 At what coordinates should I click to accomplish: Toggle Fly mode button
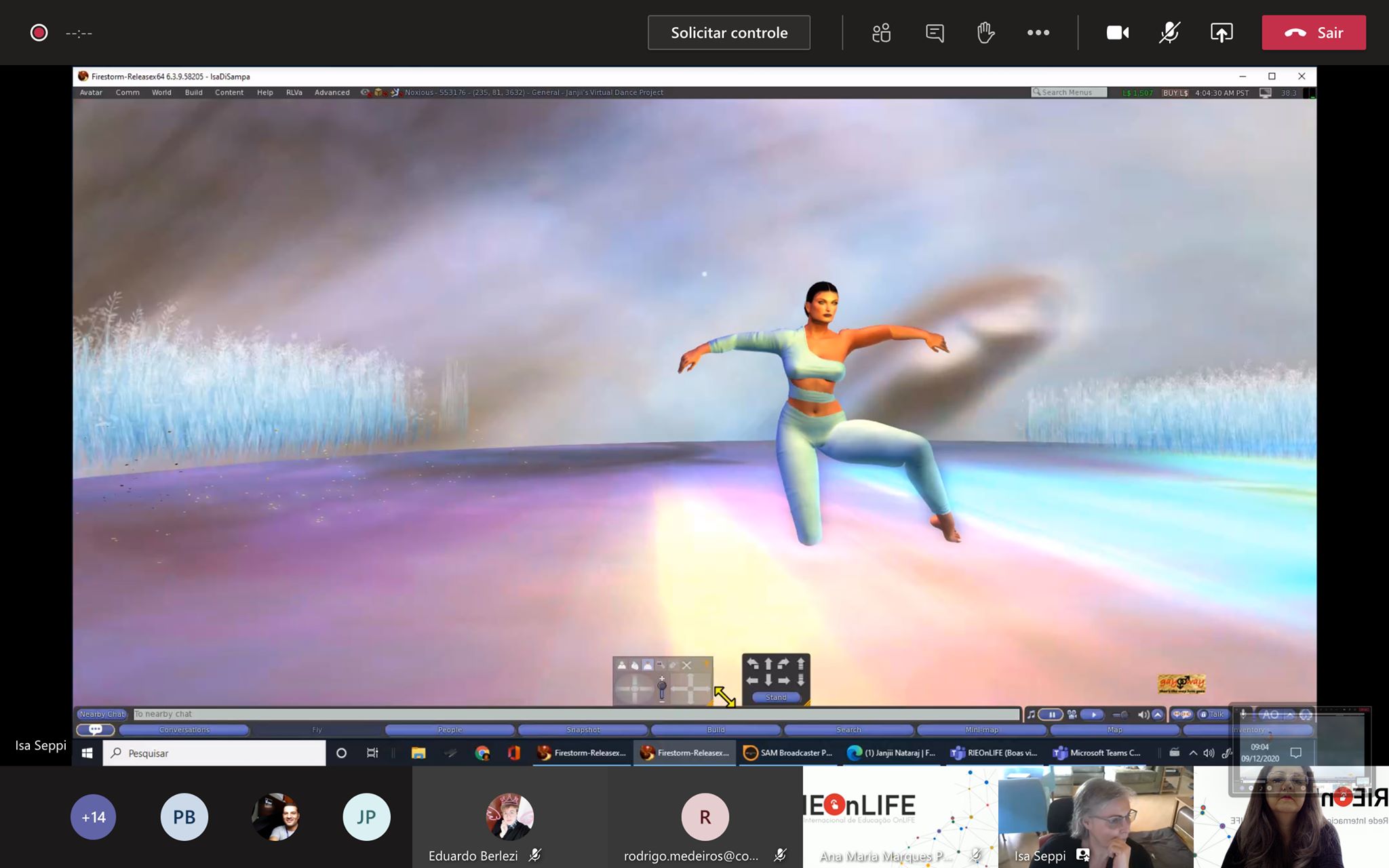click(317, 730)
